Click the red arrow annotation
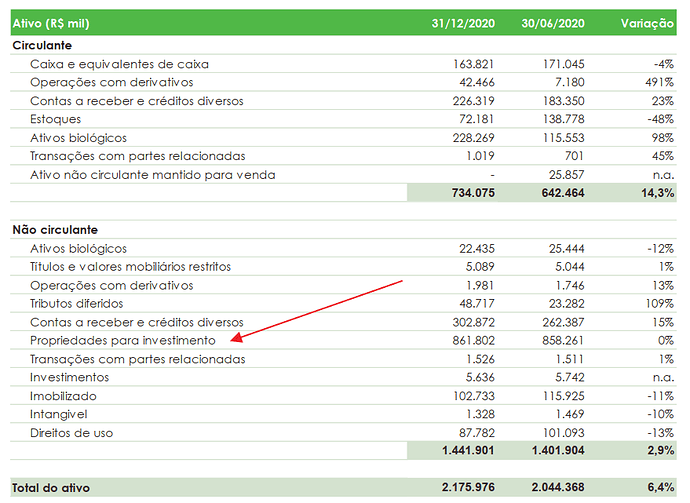This screenshot has width=690, height=503. 316,311
